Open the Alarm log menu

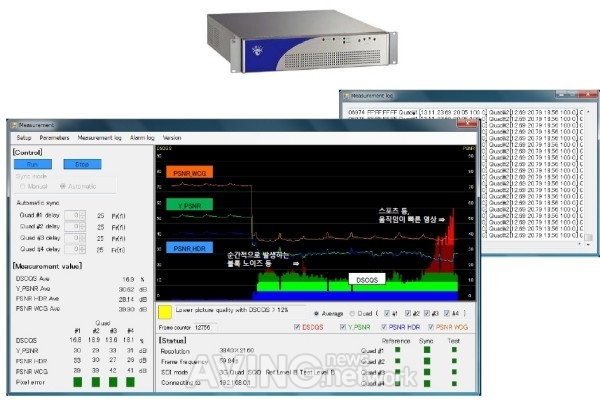[x=142, y=138]
